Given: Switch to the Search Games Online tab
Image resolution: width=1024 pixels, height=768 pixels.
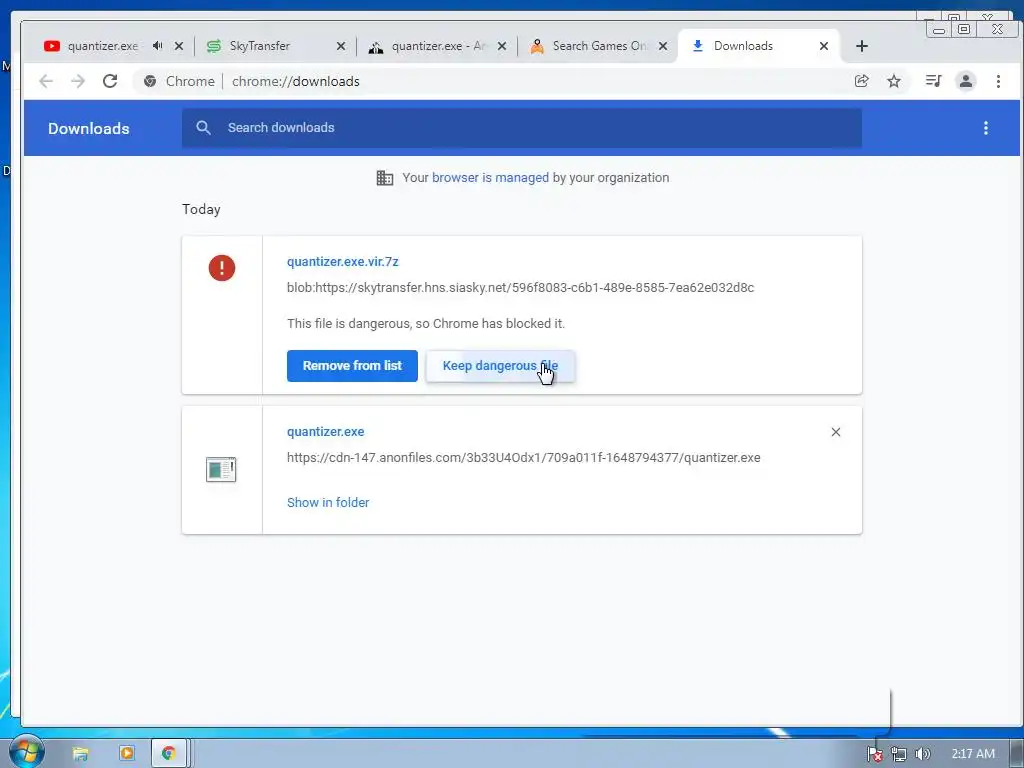Looking at the screenshot, I should tap(589, 46).
